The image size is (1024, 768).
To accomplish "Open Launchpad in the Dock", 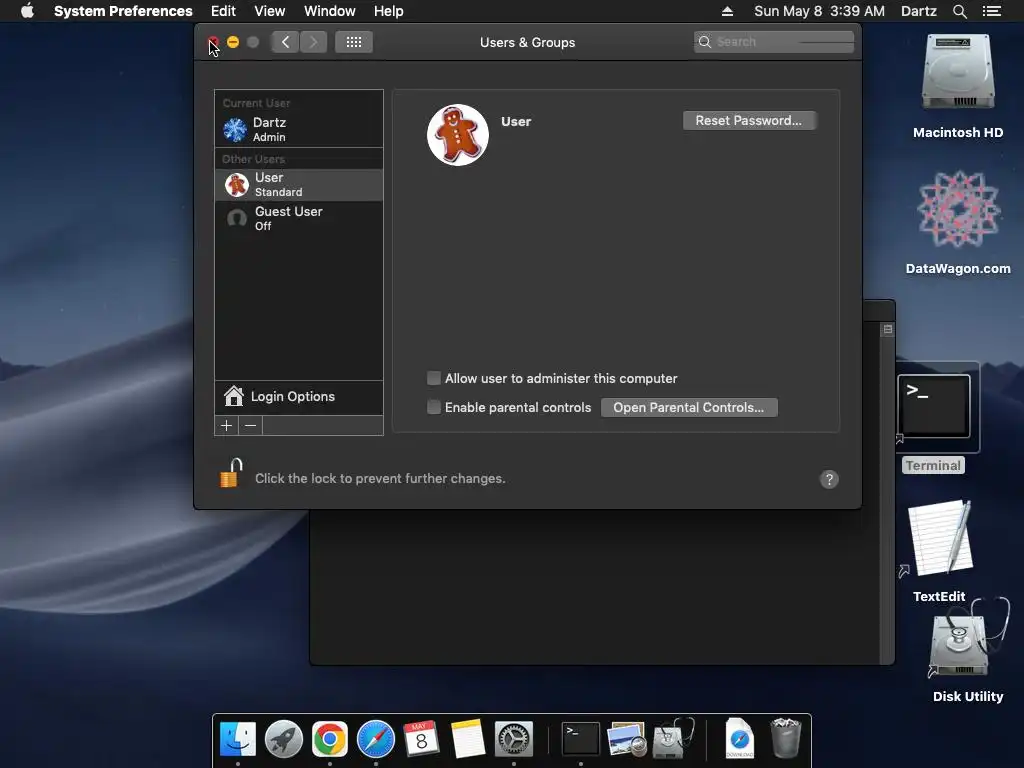I will click(x=283, y=739).
